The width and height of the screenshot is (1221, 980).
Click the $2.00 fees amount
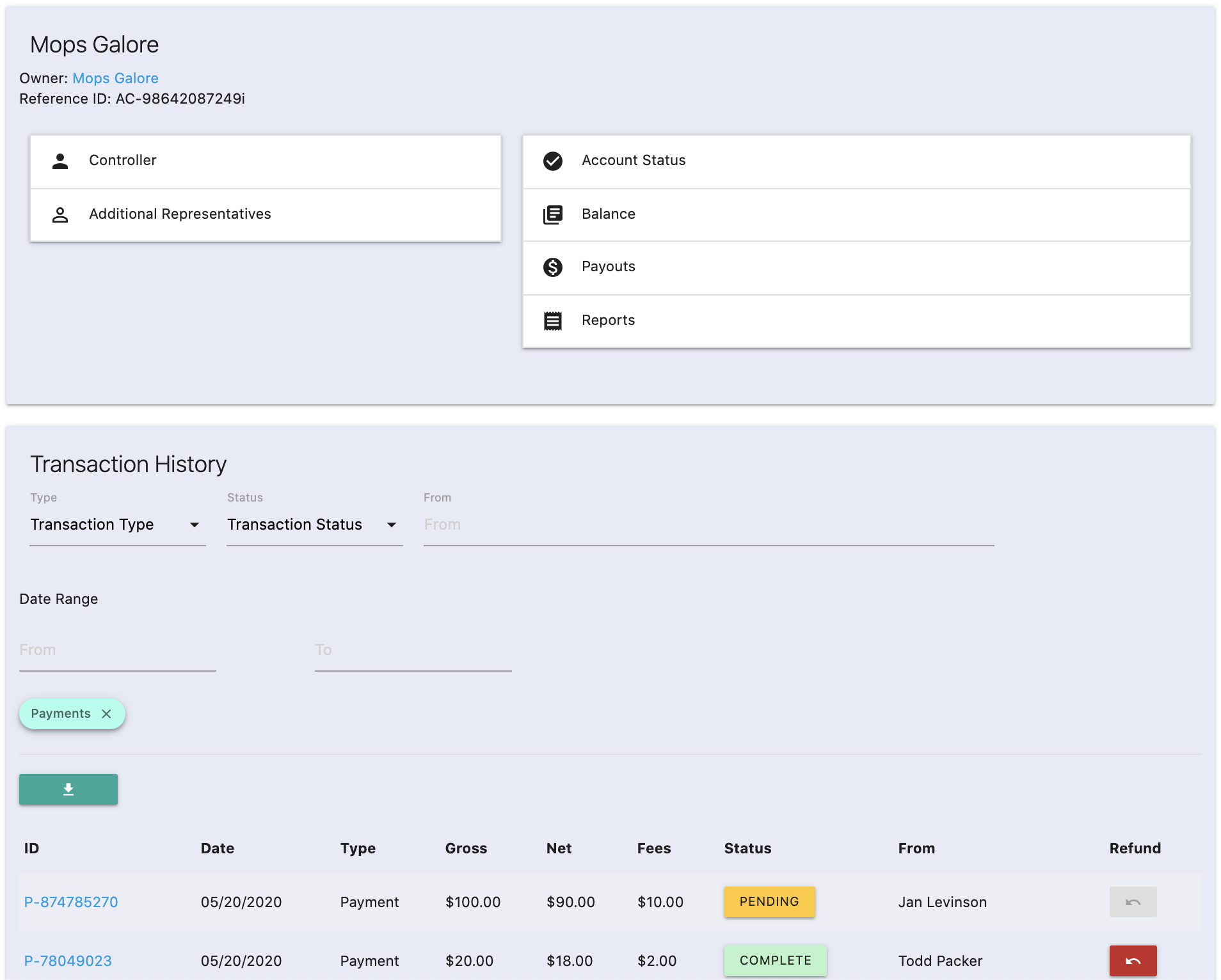point(657,961)
